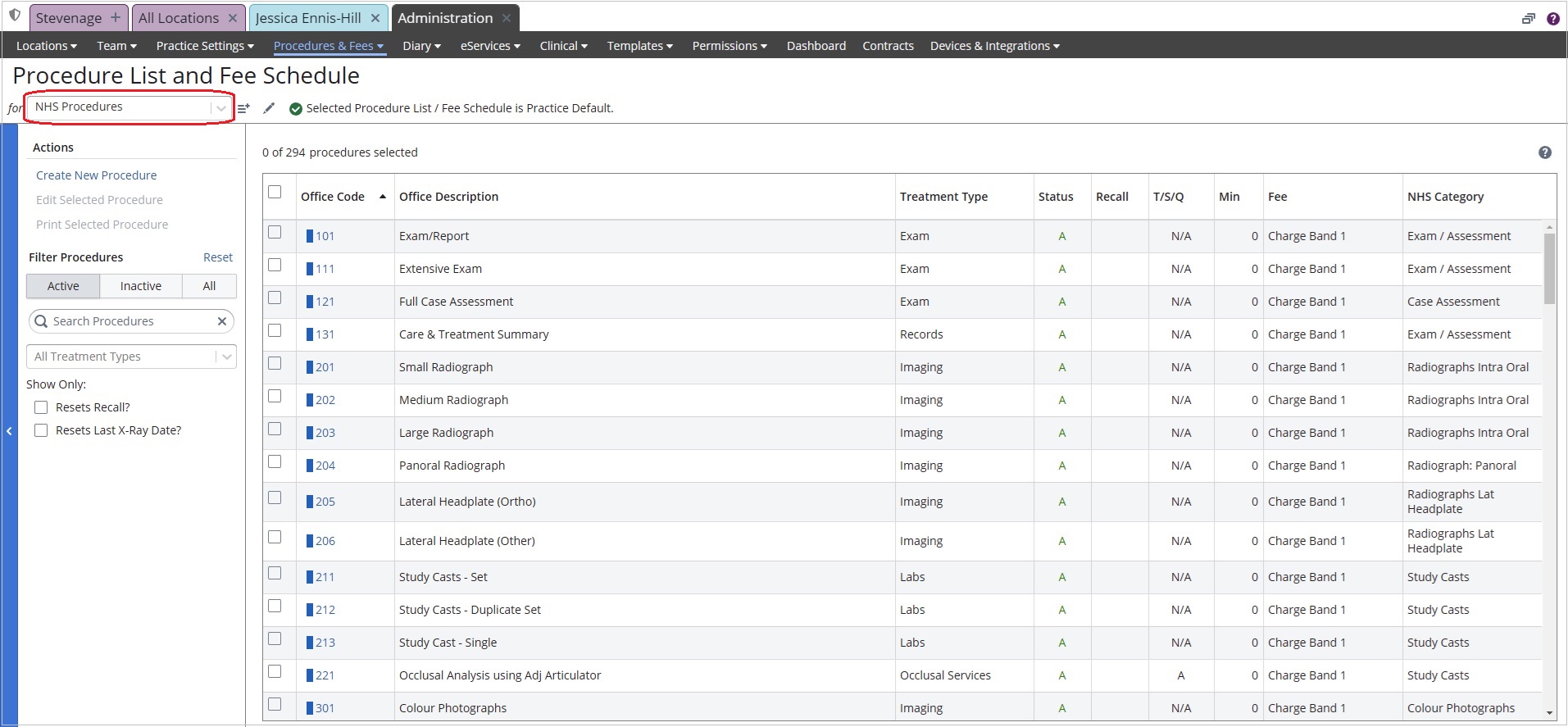This screenshot has height=727, width=1568.
Task: Enable the Resets Recall? checkbox
Action: (x=41, y=407)
